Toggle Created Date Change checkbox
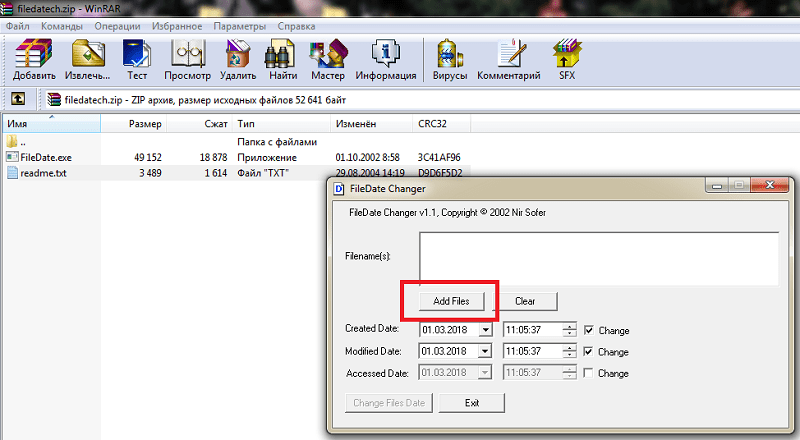The image size is (800, 440). click(x=588, y=330)
